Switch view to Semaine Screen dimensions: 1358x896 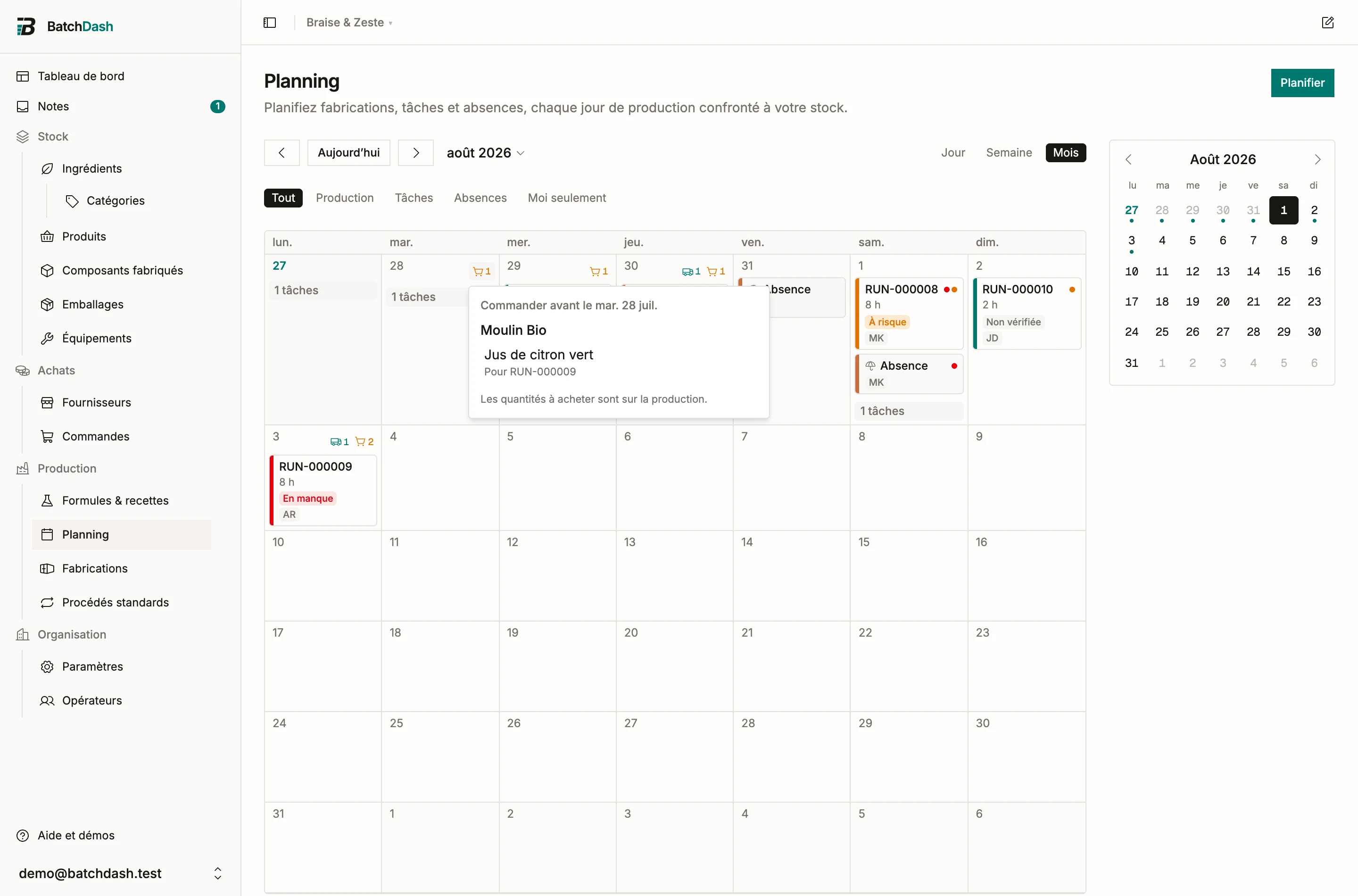coord(1009,153)
